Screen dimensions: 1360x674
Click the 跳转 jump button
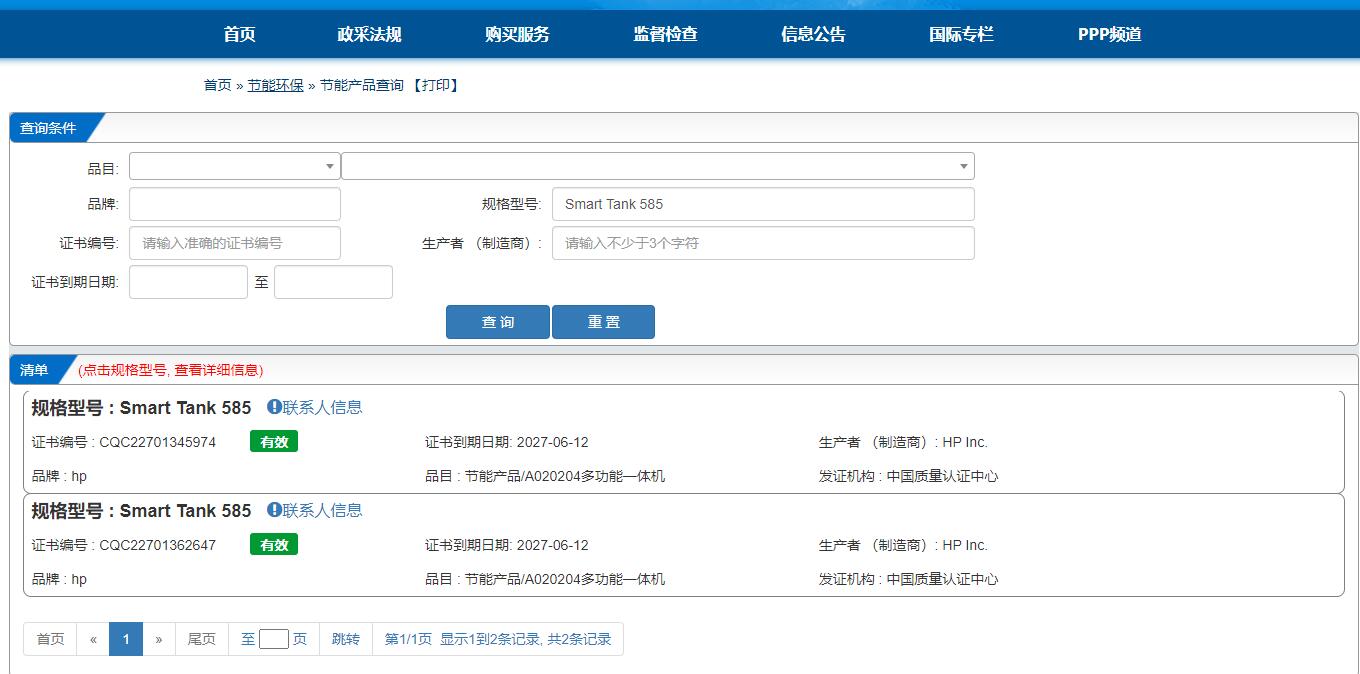pos(346,639)
